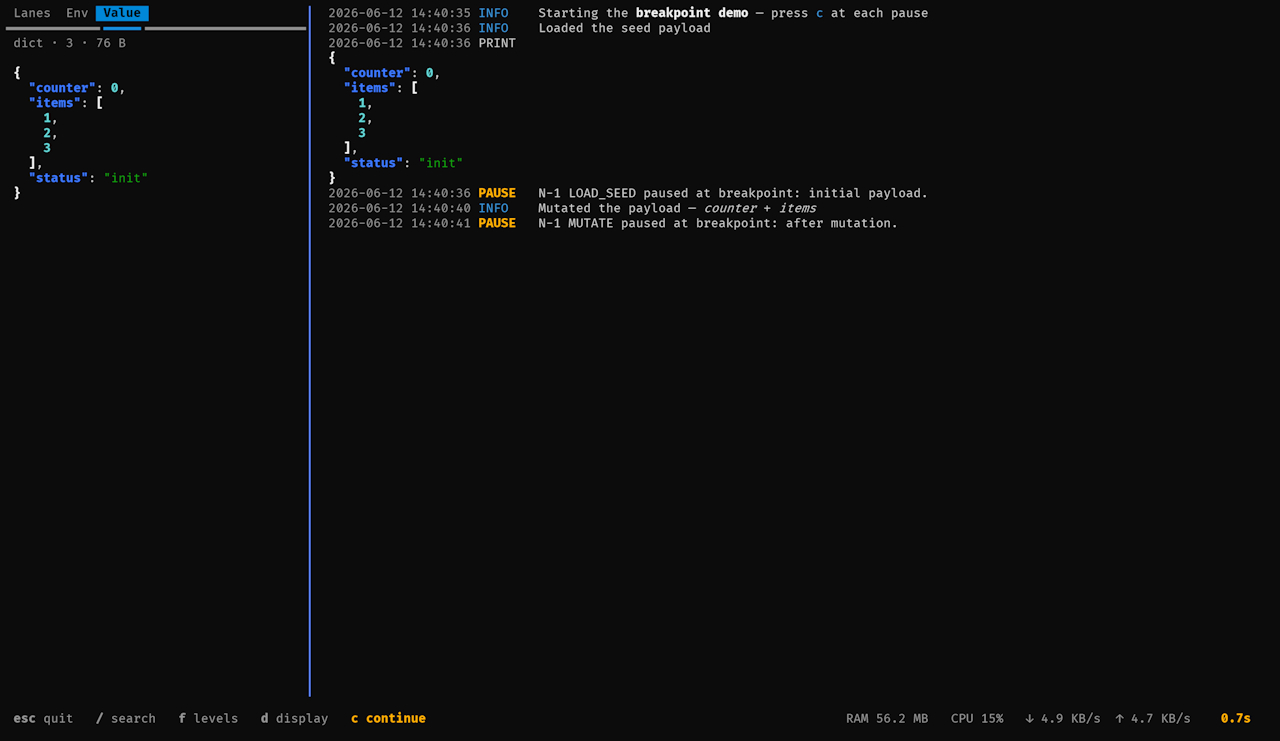The width and height of the screenshot is (1280, 741).
Task: Click the 14:40:41 timestamp in log
Action: (x=441, y=223)
